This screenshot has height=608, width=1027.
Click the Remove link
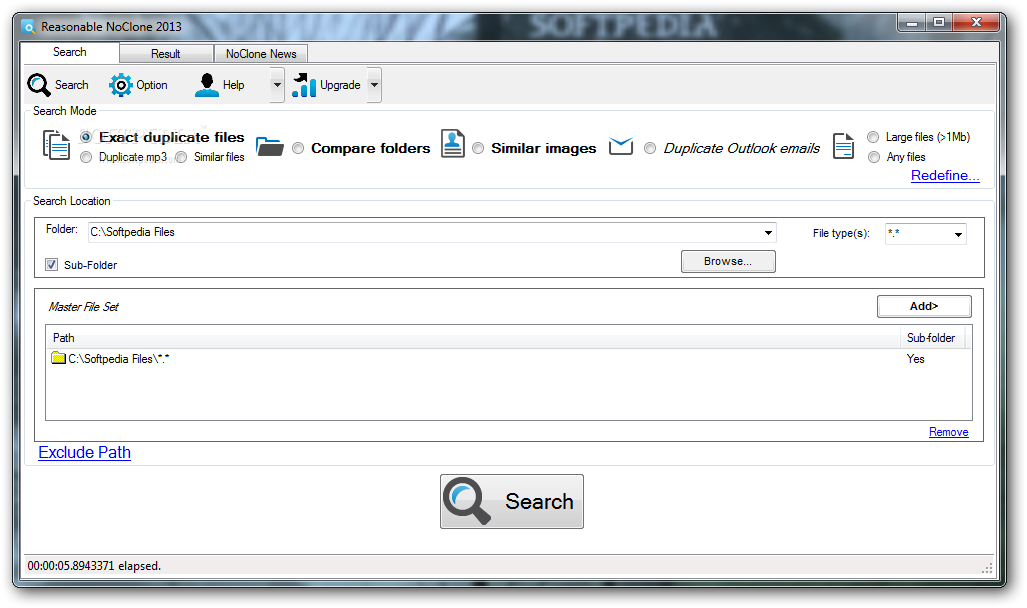click(948, 432)
